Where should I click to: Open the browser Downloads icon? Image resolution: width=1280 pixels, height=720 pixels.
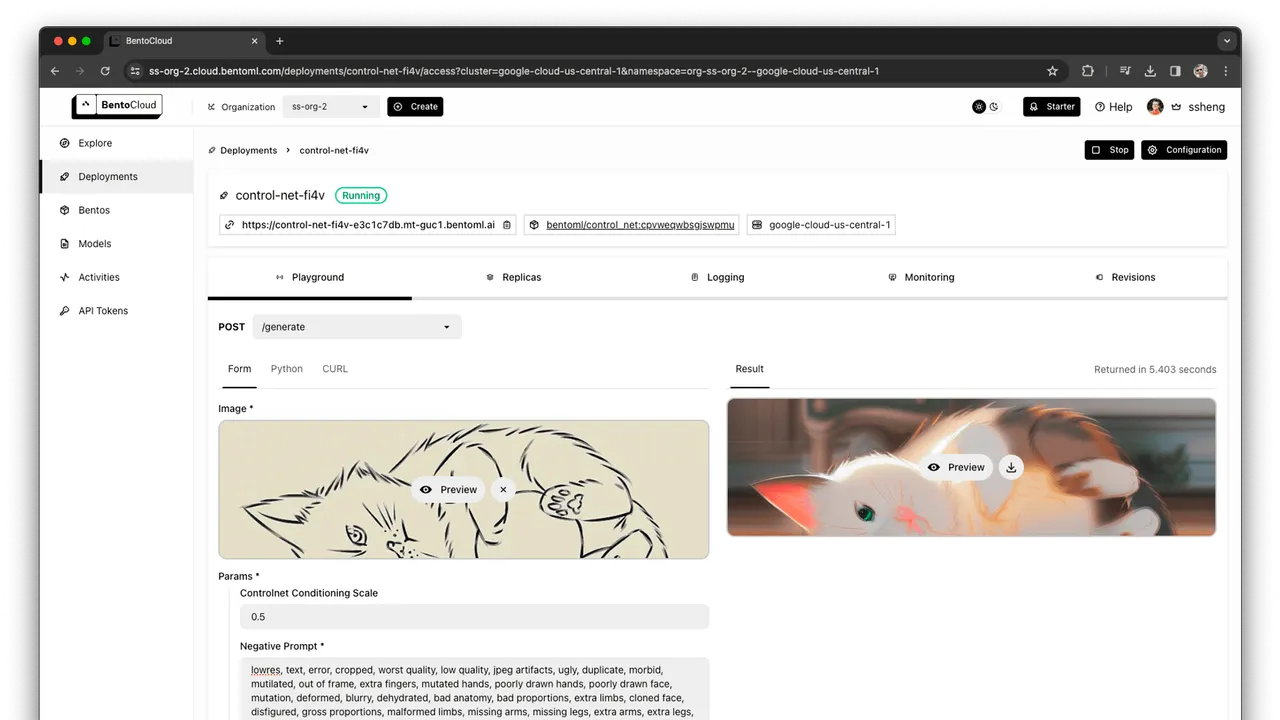1150,71
